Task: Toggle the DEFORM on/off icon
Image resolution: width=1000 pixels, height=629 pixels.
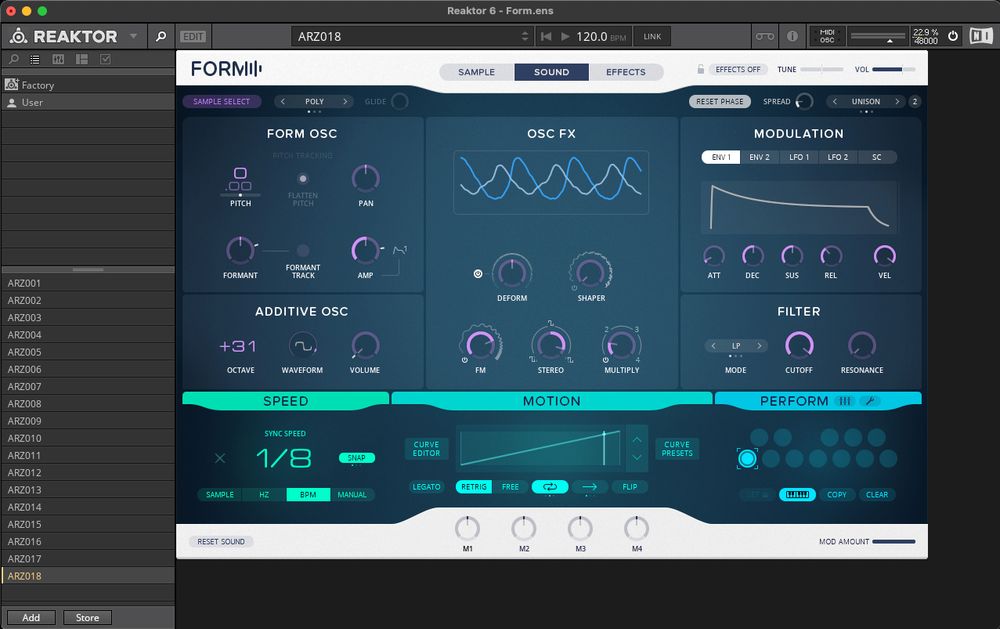Action: click(478, 274)
